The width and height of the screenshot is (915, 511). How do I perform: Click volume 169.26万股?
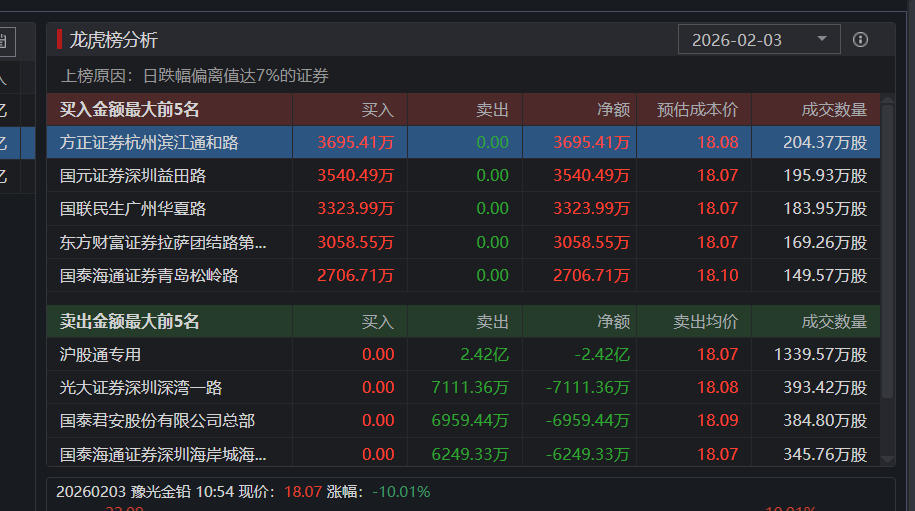825,242
